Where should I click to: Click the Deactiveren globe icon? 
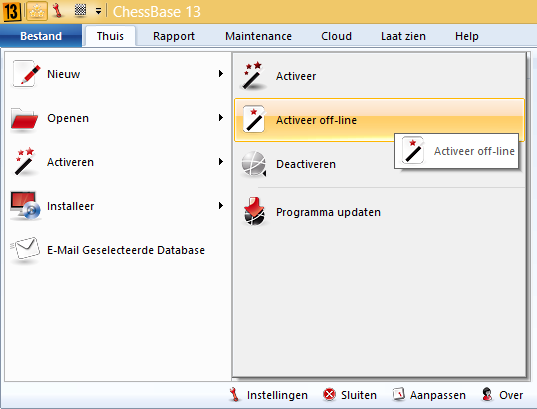coord(254,164)
